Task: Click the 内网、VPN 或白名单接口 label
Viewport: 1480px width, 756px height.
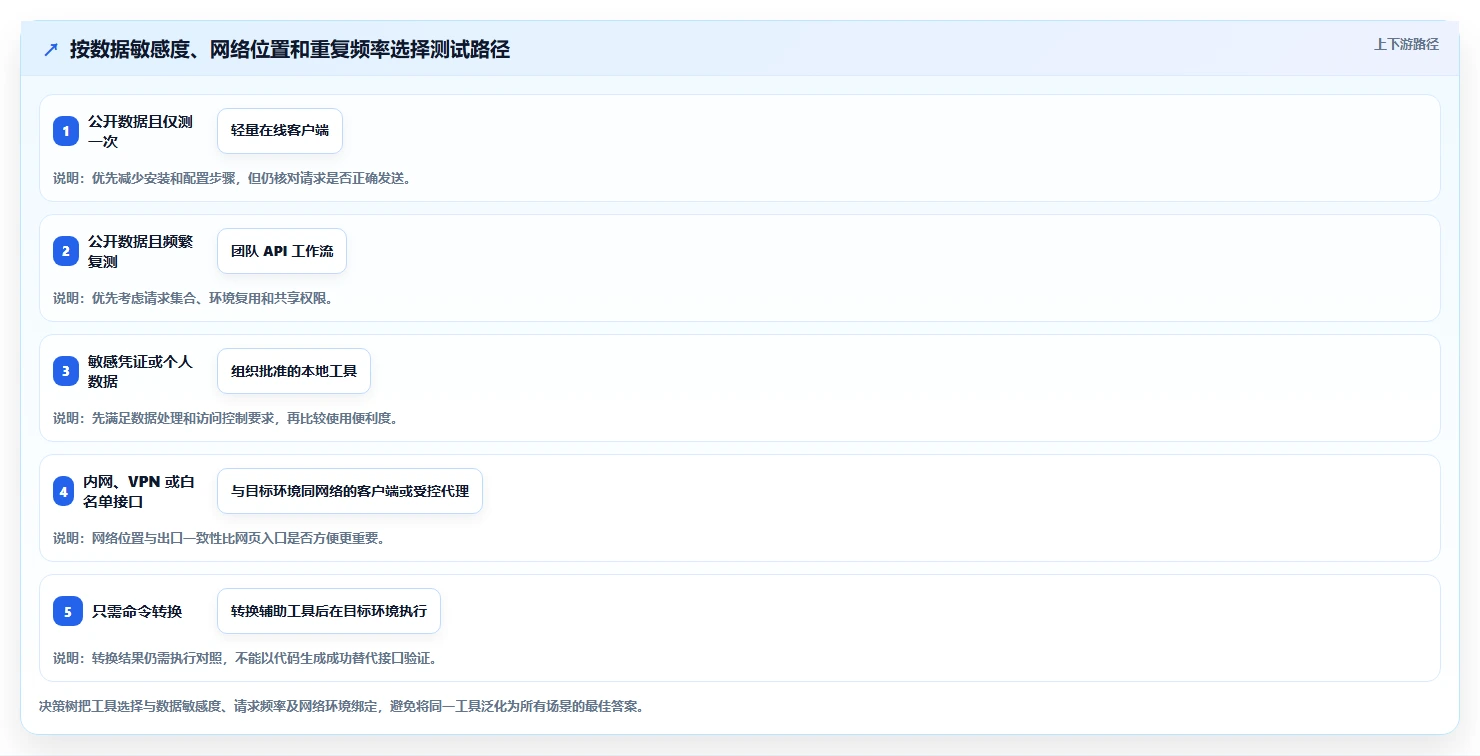Action: pyautogui.click(x=138, y=491)
